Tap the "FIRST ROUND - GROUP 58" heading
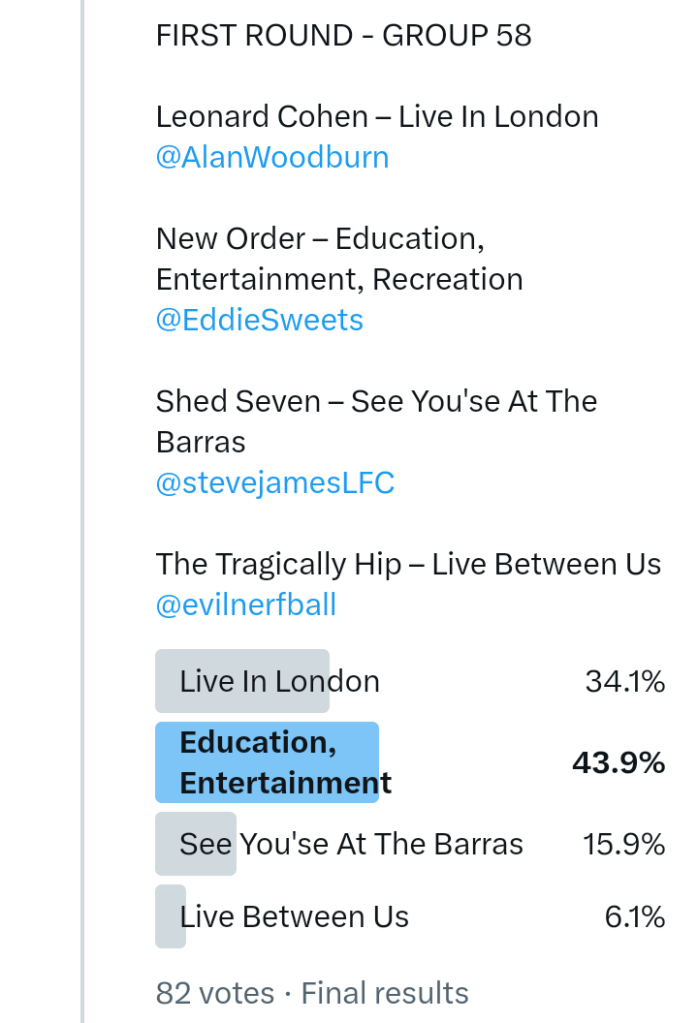 point(343,36)
